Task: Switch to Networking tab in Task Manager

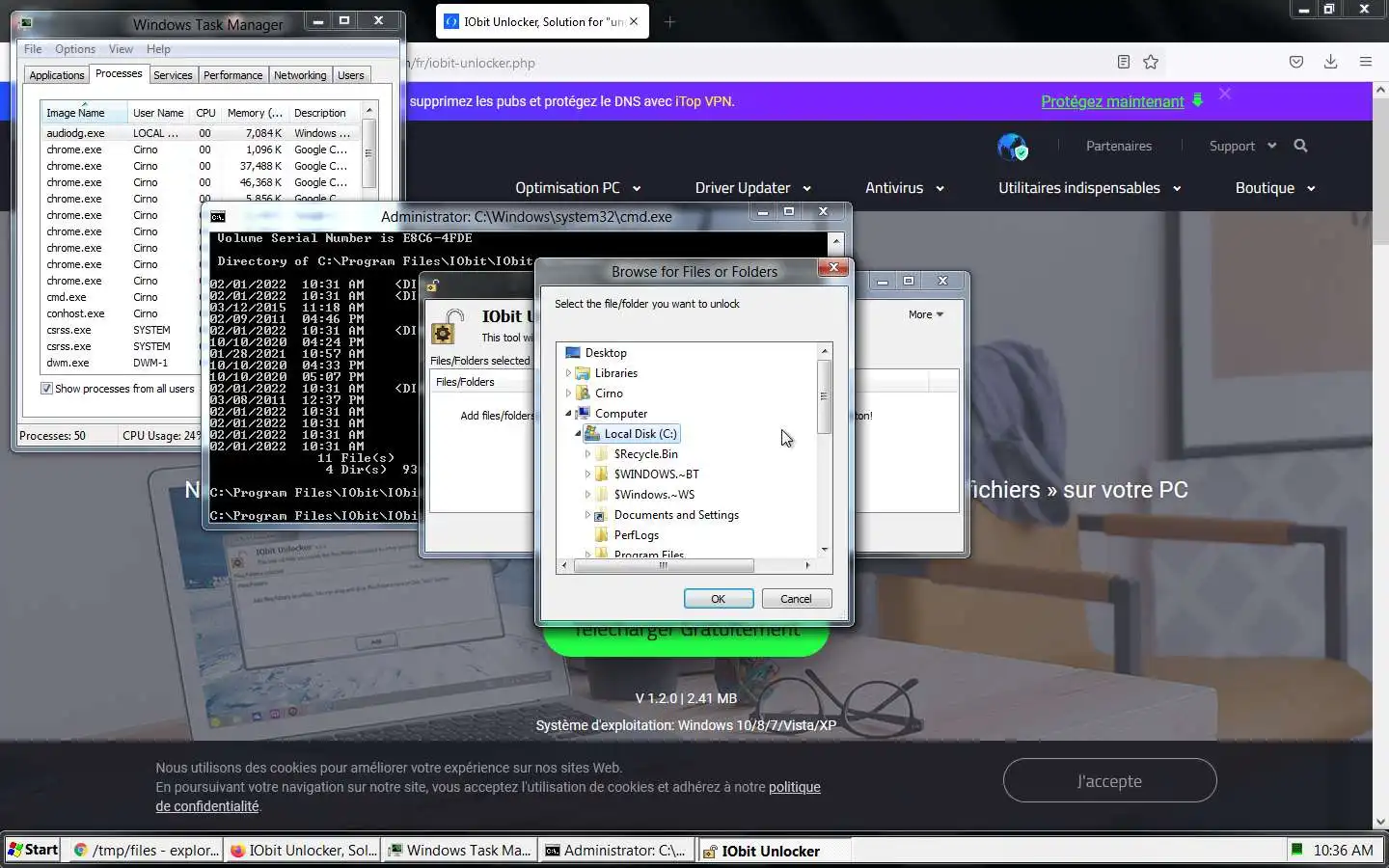Action: [300, 75]
